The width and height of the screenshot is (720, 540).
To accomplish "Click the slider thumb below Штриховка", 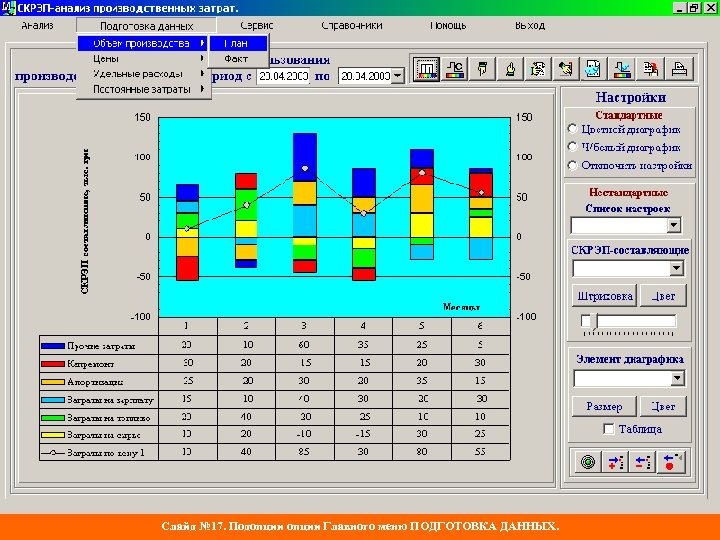I will (594, 321).
